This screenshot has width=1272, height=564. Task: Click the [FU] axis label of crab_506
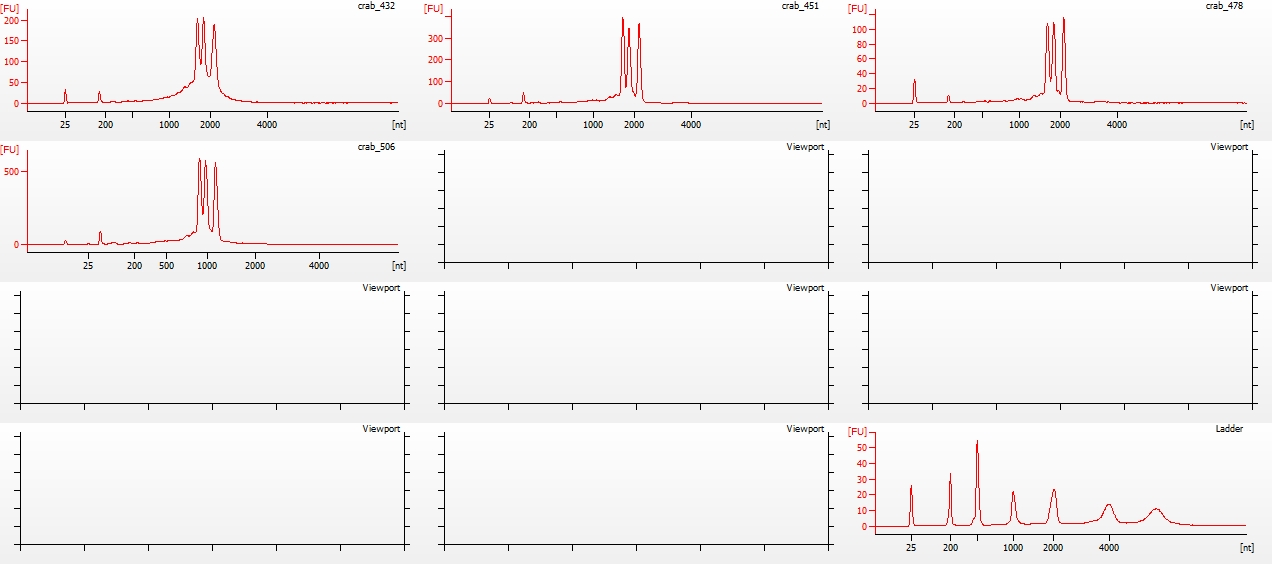click(x=10, y=149)
